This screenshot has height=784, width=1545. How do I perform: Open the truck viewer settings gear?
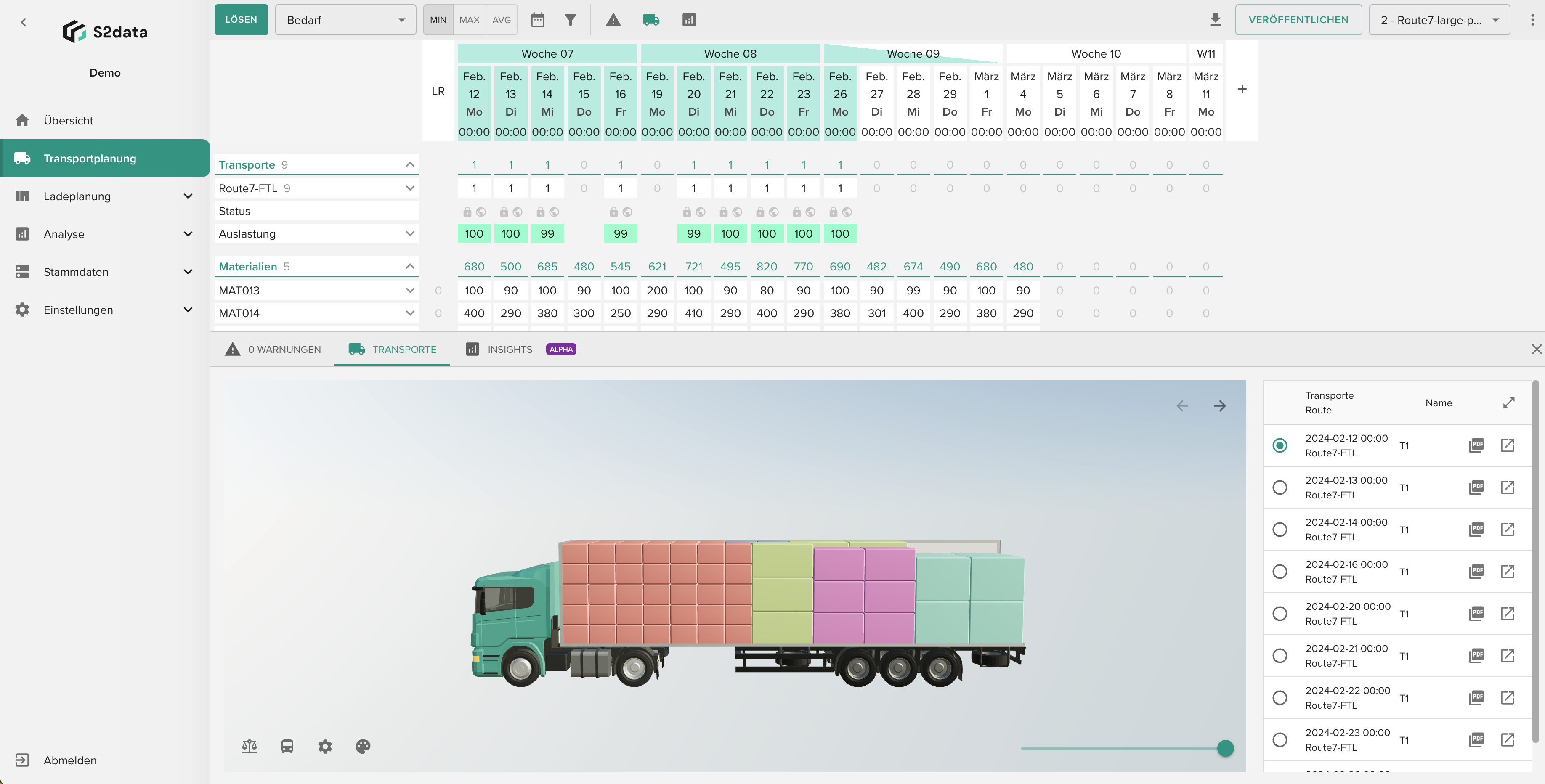325,746
